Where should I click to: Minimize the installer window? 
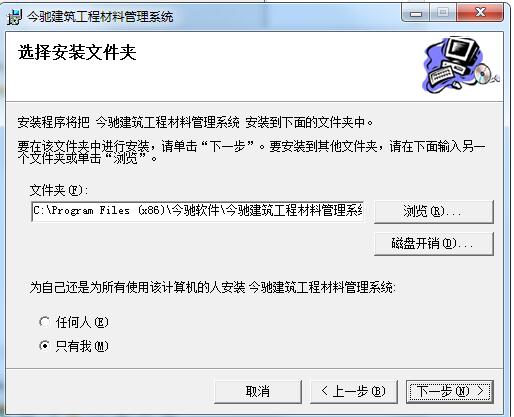pos(416,13)
